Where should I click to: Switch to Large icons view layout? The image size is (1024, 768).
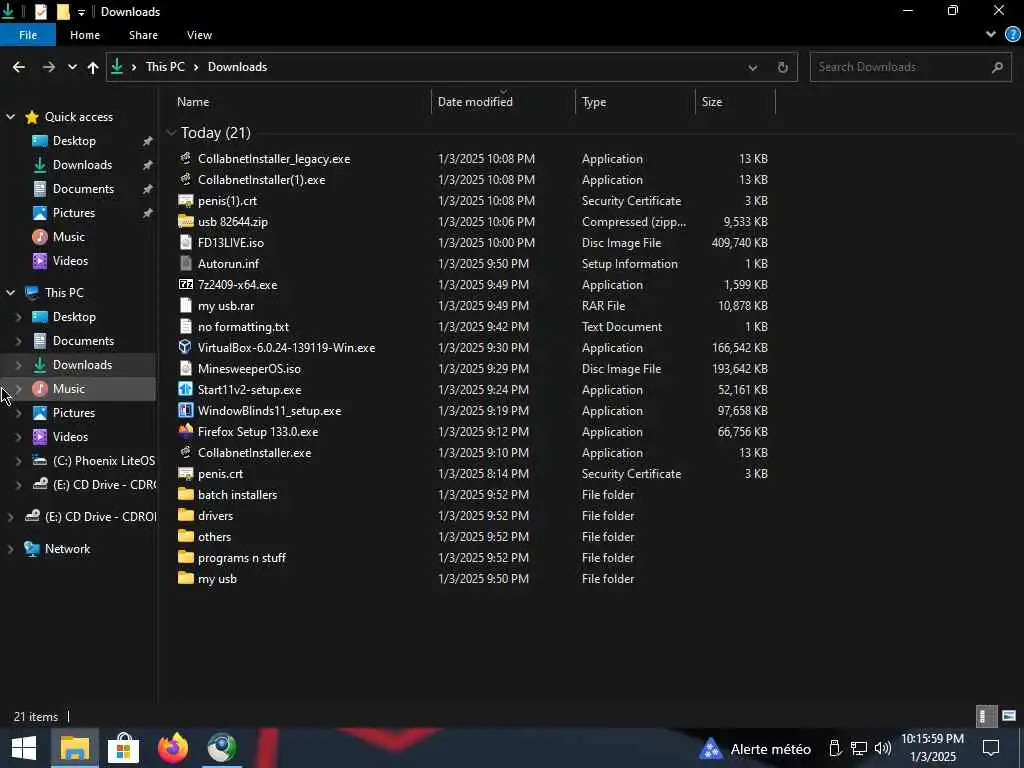pyautogui.click(x=1009, y=716)
